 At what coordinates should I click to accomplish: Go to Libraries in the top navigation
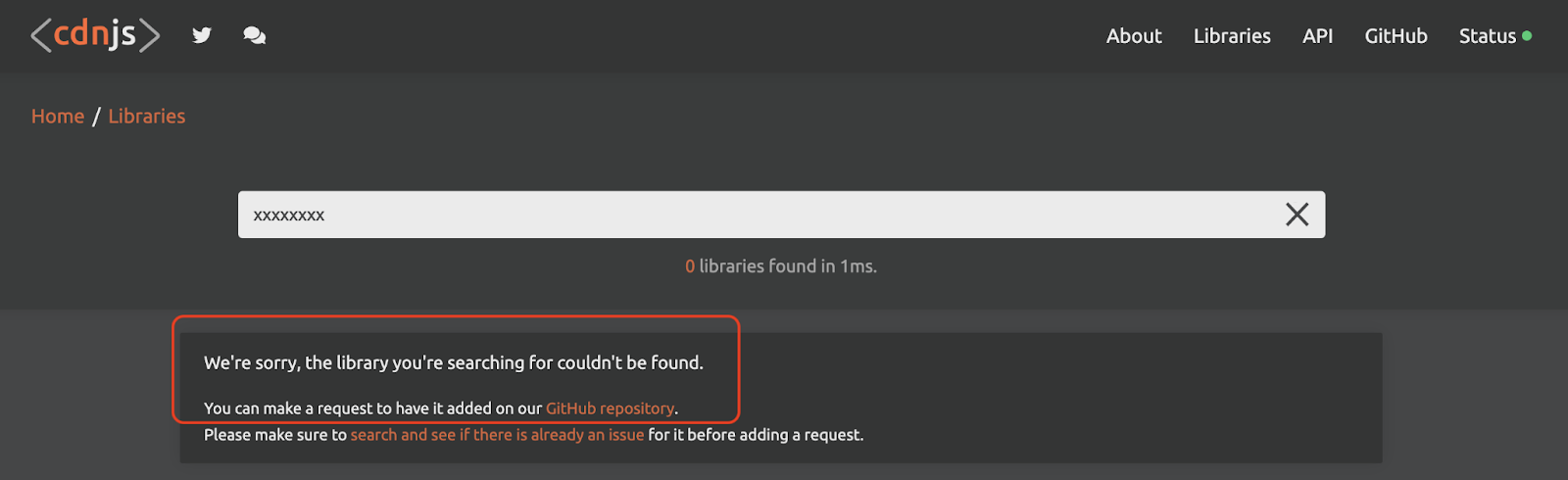coord(1232,36)
